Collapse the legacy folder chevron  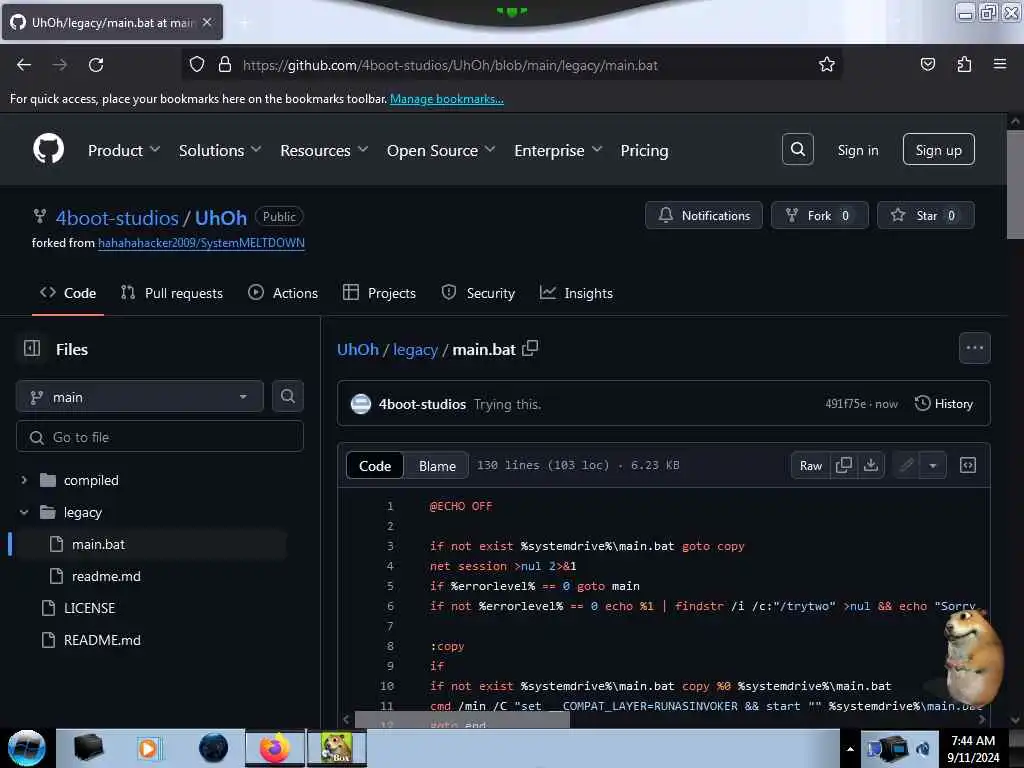[24, 512]
